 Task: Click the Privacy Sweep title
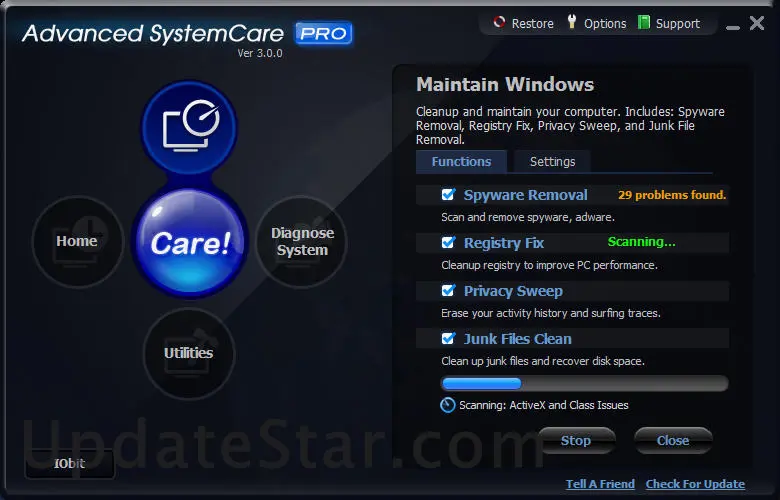[x=513, y=291]
